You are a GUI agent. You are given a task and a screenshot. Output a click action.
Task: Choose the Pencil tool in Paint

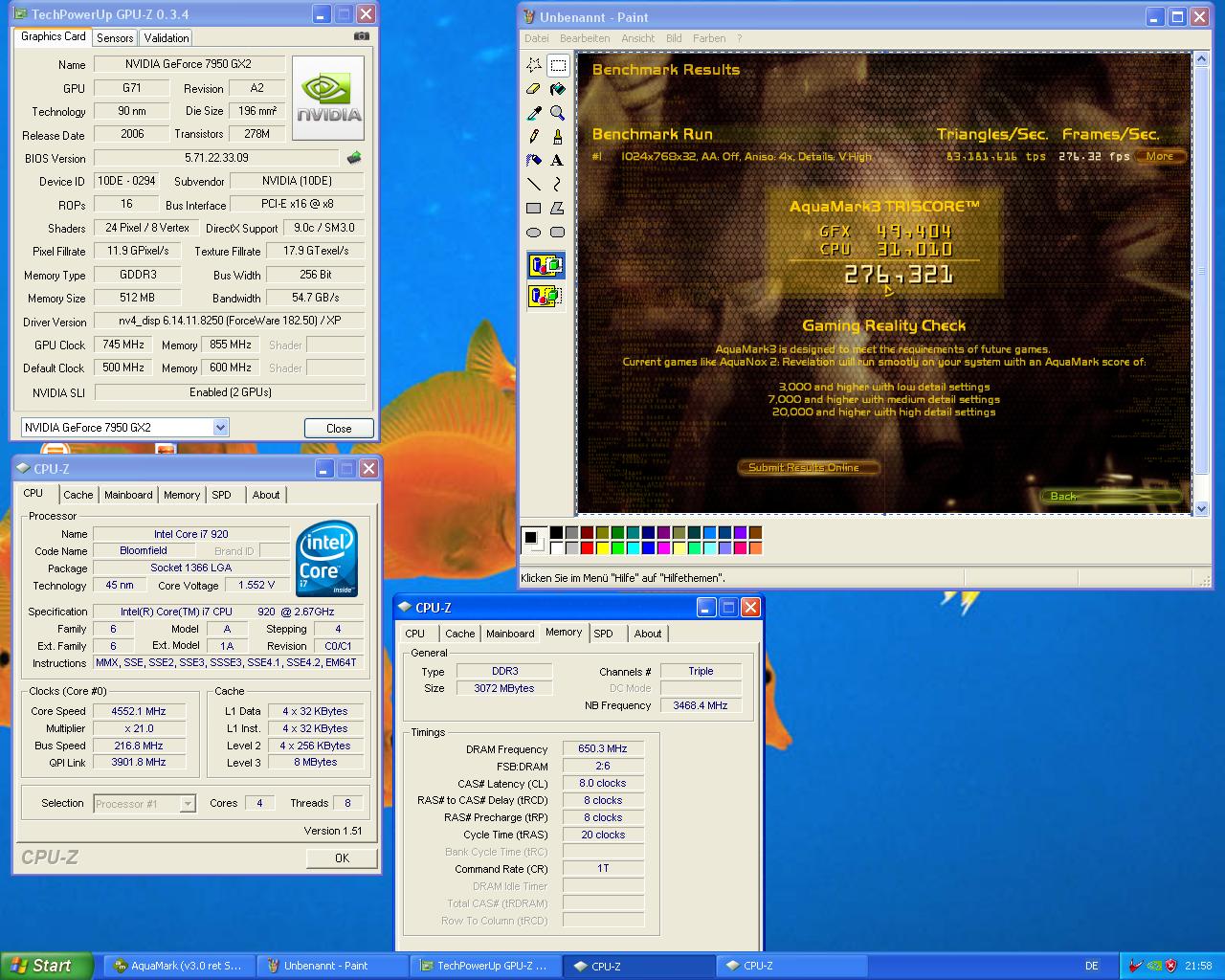point(534,137)
